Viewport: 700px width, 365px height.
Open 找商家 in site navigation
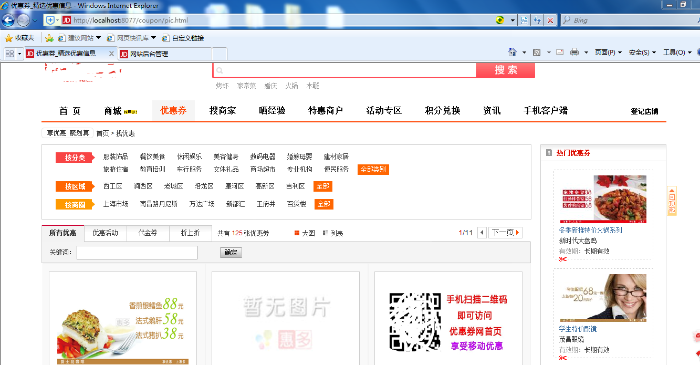tap(222, 111)
